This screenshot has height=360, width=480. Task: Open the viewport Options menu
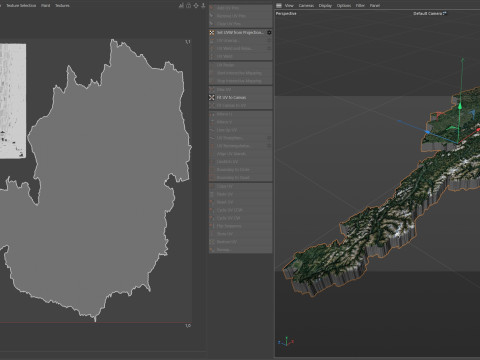(x=344, y=6)
